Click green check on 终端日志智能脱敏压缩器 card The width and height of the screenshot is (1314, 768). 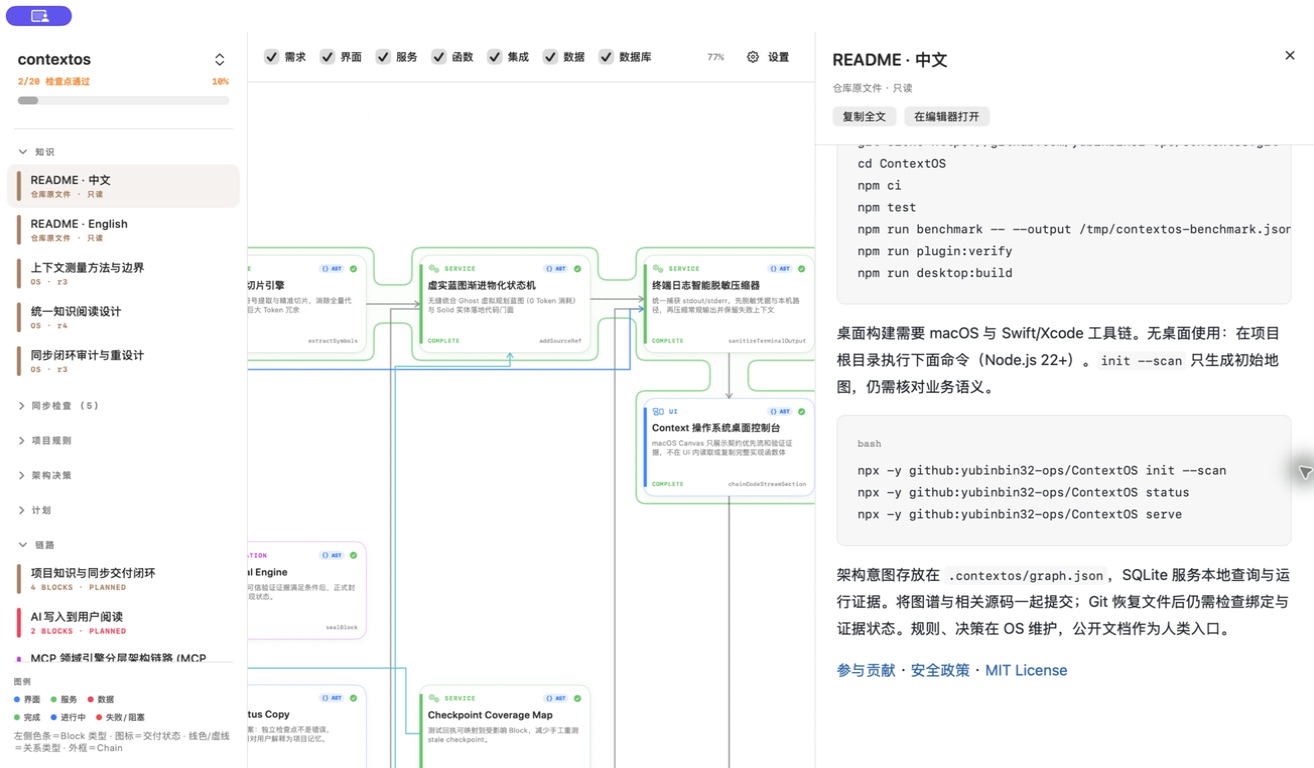click(x=802, y=269)
